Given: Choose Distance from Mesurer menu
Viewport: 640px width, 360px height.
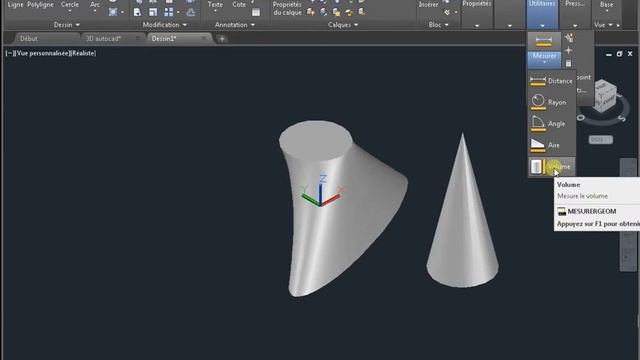Looking at the screenshot, I should (551, 81).
